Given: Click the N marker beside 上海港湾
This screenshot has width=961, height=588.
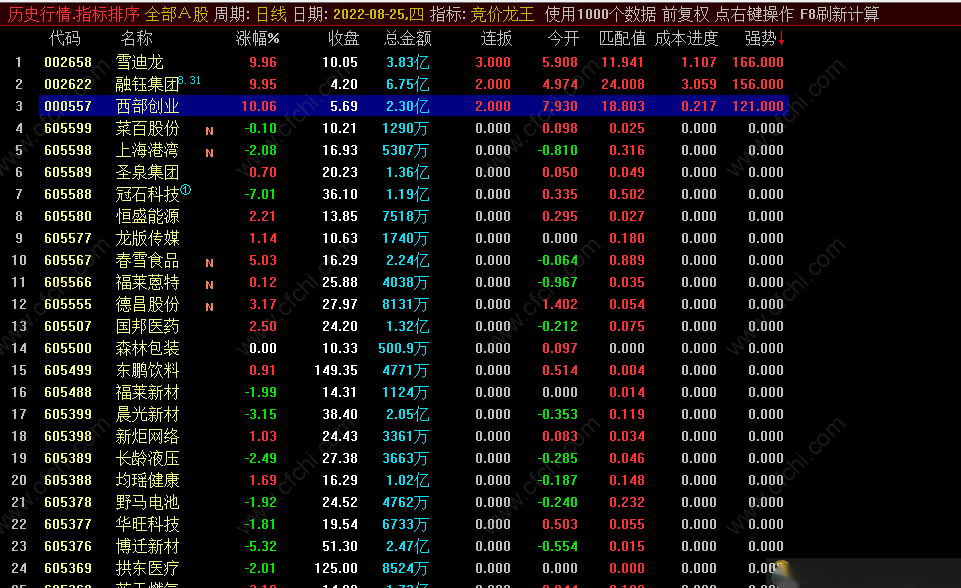Looking at the screenshot, I should pyautogui.click(x=210, y=153).
